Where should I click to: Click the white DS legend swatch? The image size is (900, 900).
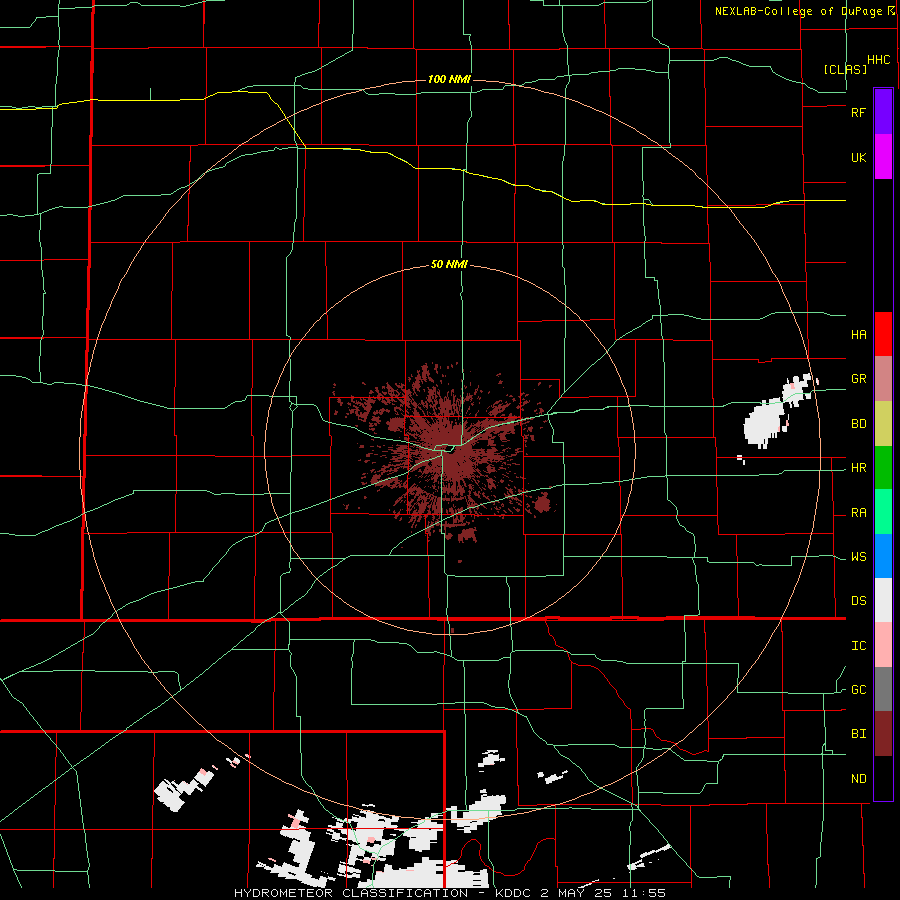pyautogui.click(x=883, y=600)
